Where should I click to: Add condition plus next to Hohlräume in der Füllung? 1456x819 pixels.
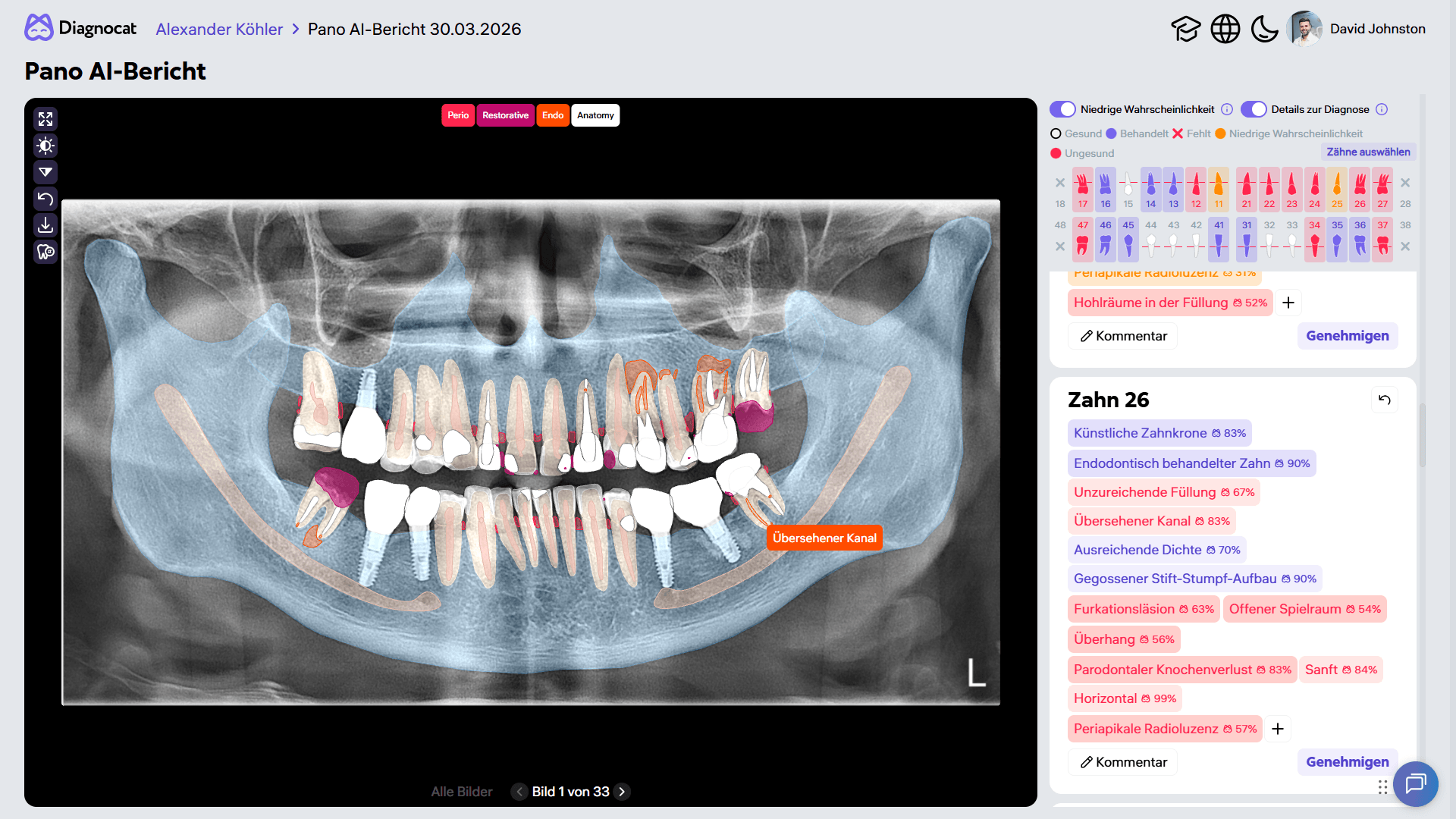point(1288,303)
